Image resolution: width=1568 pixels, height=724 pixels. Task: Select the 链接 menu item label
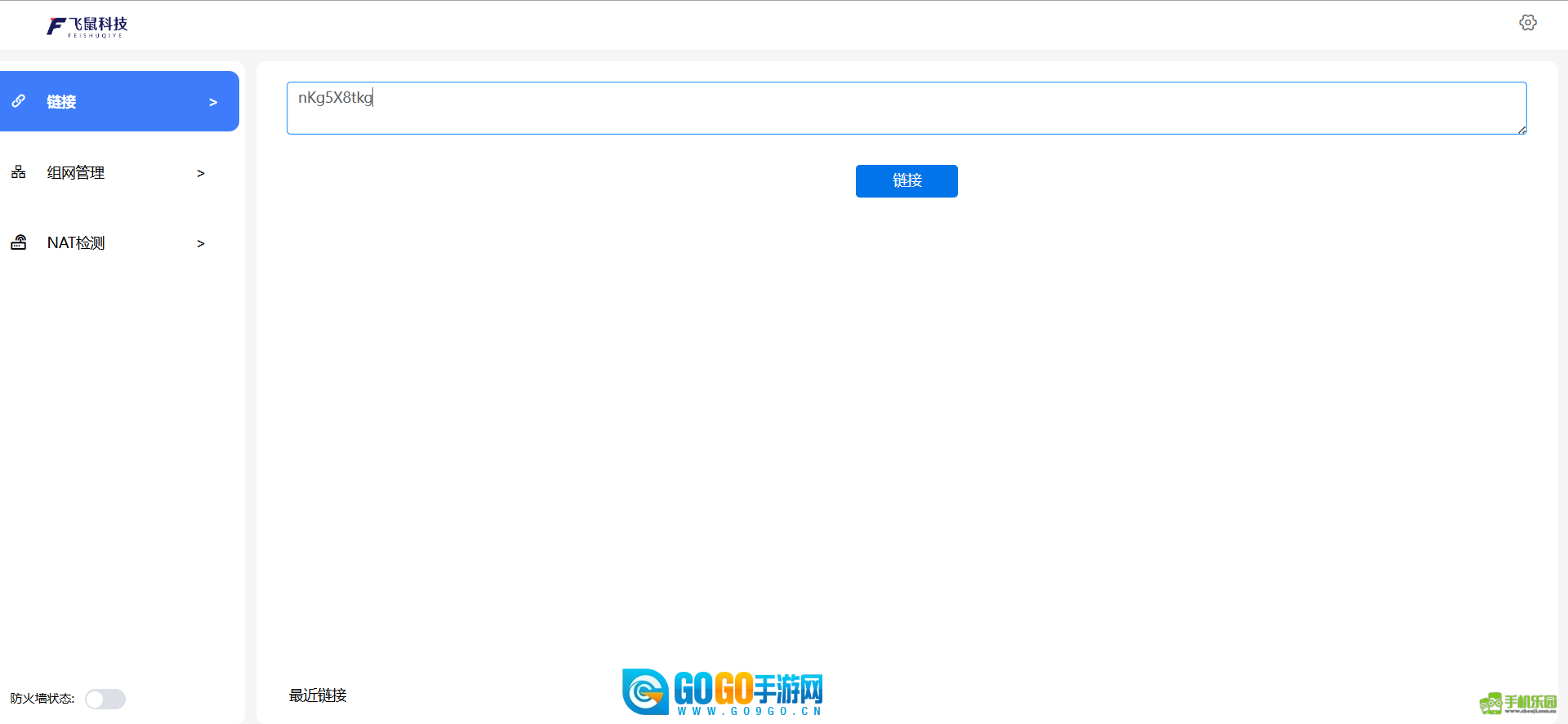point(61,102)
